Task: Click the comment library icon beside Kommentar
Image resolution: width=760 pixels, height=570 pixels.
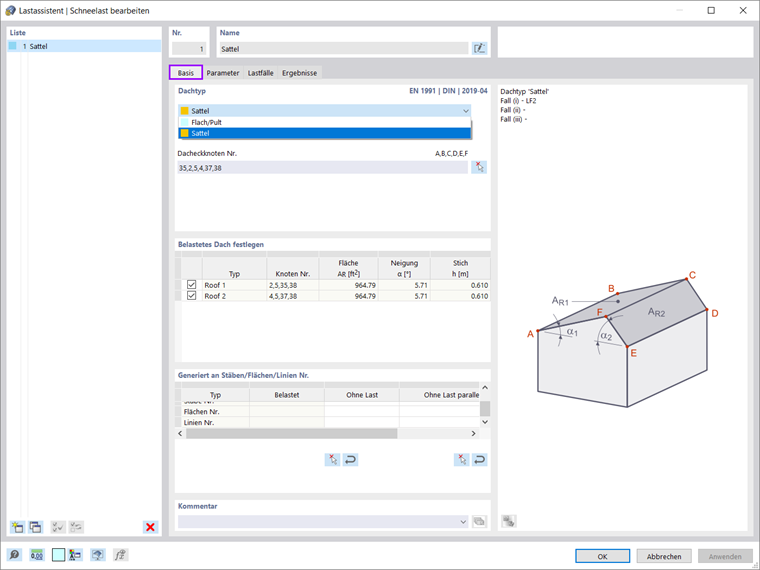Action: pyautogui.click(x=479, y=522)
